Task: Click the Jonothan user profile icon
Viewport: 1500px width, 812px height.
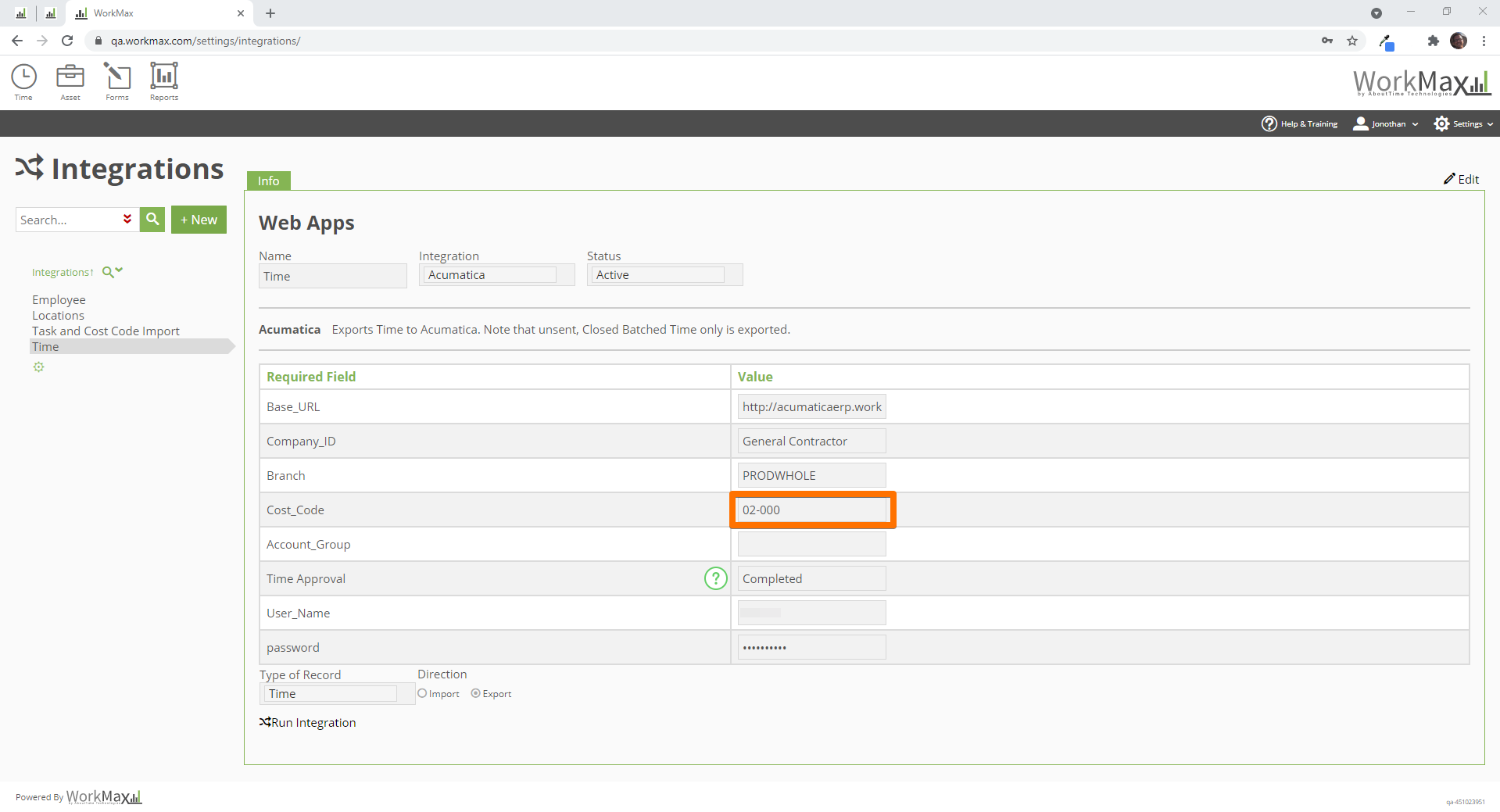Action: (1361, 123)
